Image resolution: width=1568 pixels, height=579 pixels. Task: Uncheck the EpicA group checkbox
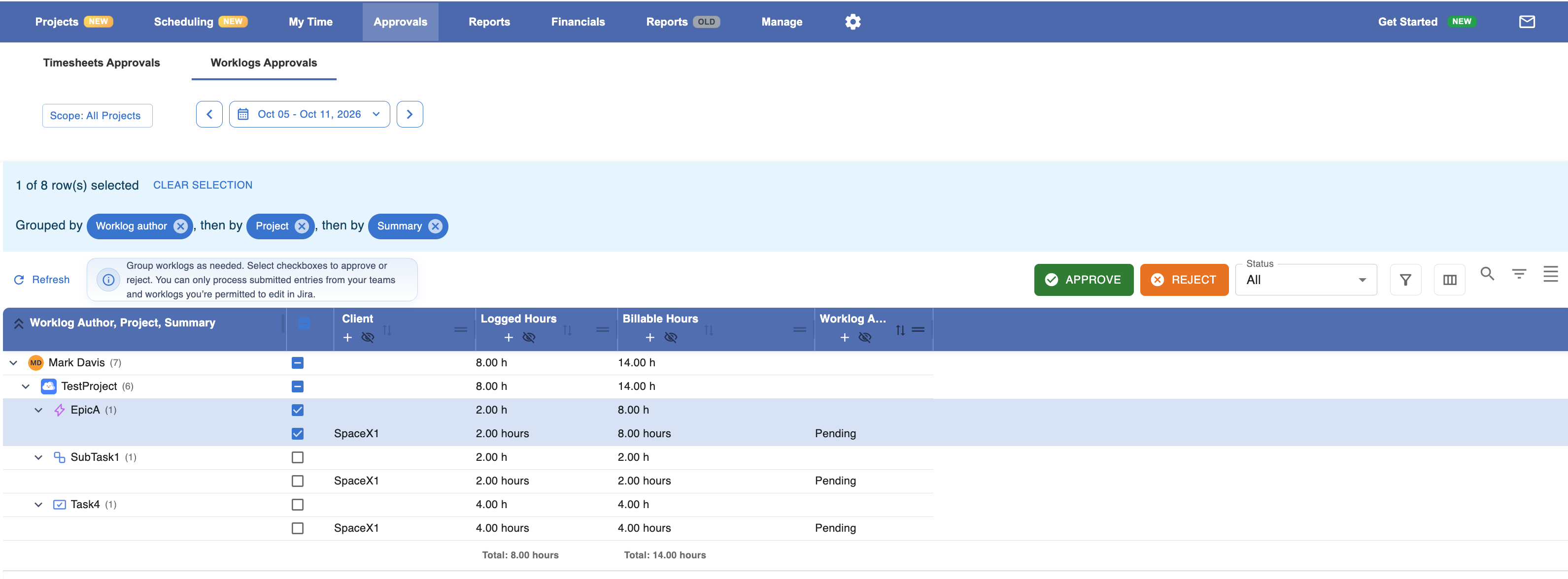pyautogui.click(x=298, y=411)
